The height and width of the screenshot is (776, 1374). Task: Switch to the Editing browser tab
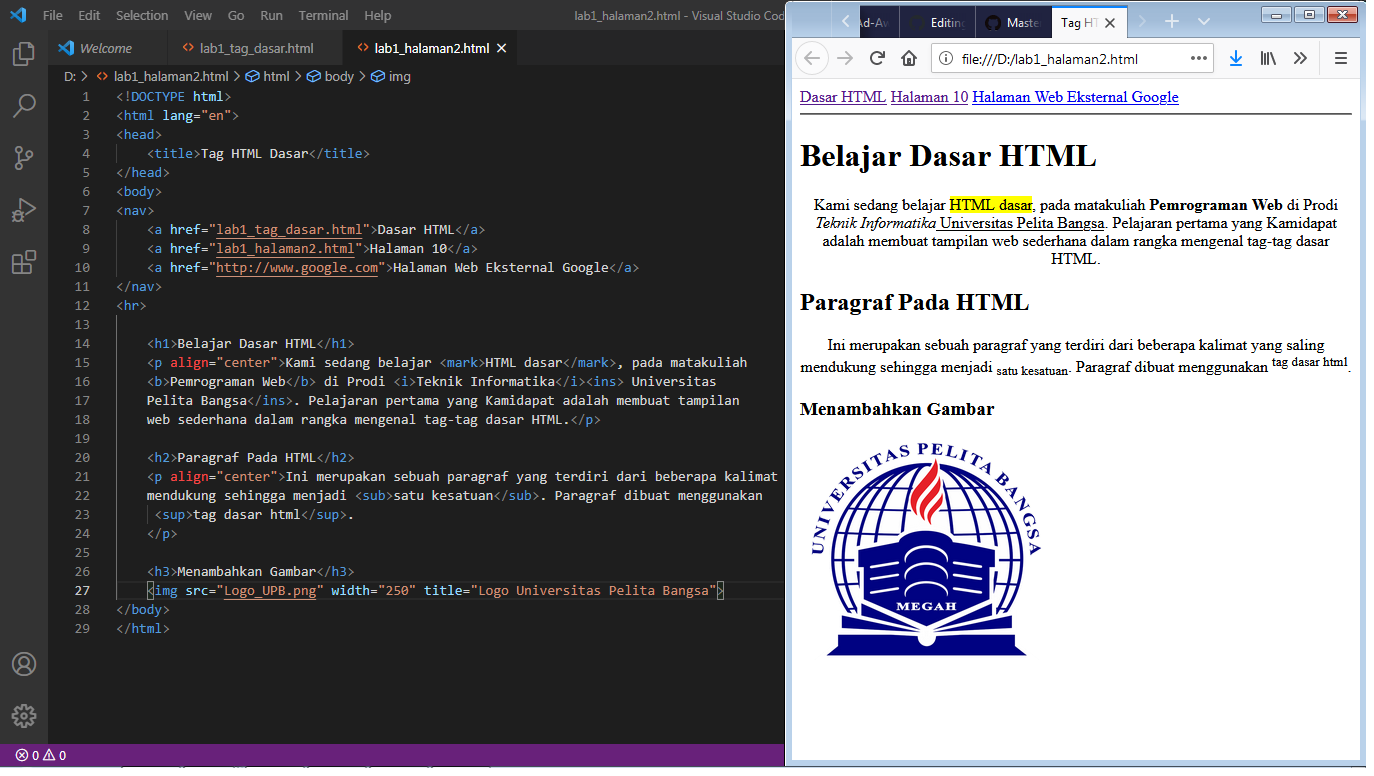[x=937, y=22]
